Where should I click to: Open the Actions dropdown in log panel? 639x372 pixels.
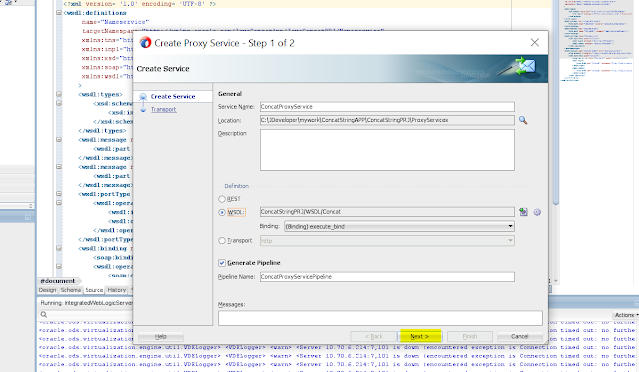point(626,315)
